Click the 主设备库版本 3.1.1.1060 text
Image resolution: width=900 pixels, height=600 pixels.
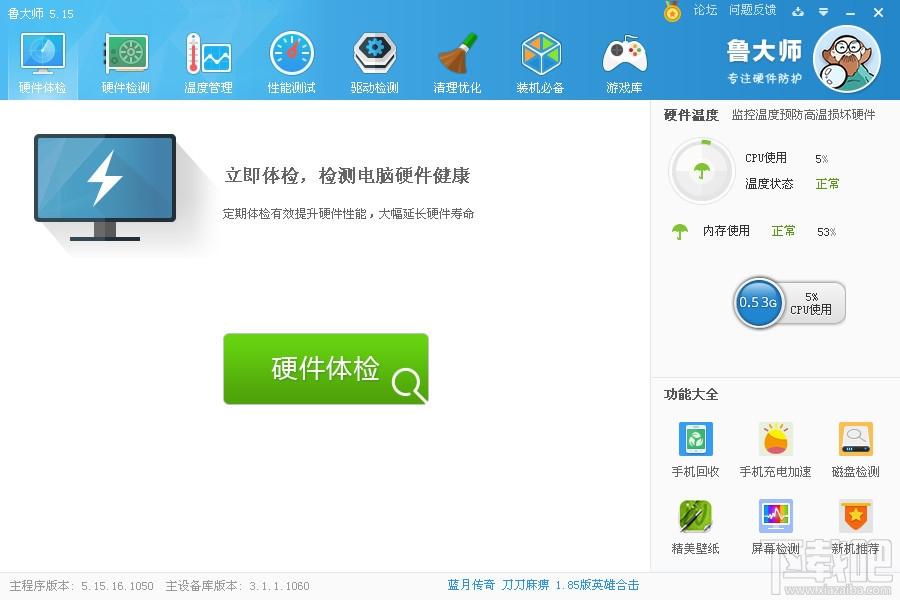point(237,586)
